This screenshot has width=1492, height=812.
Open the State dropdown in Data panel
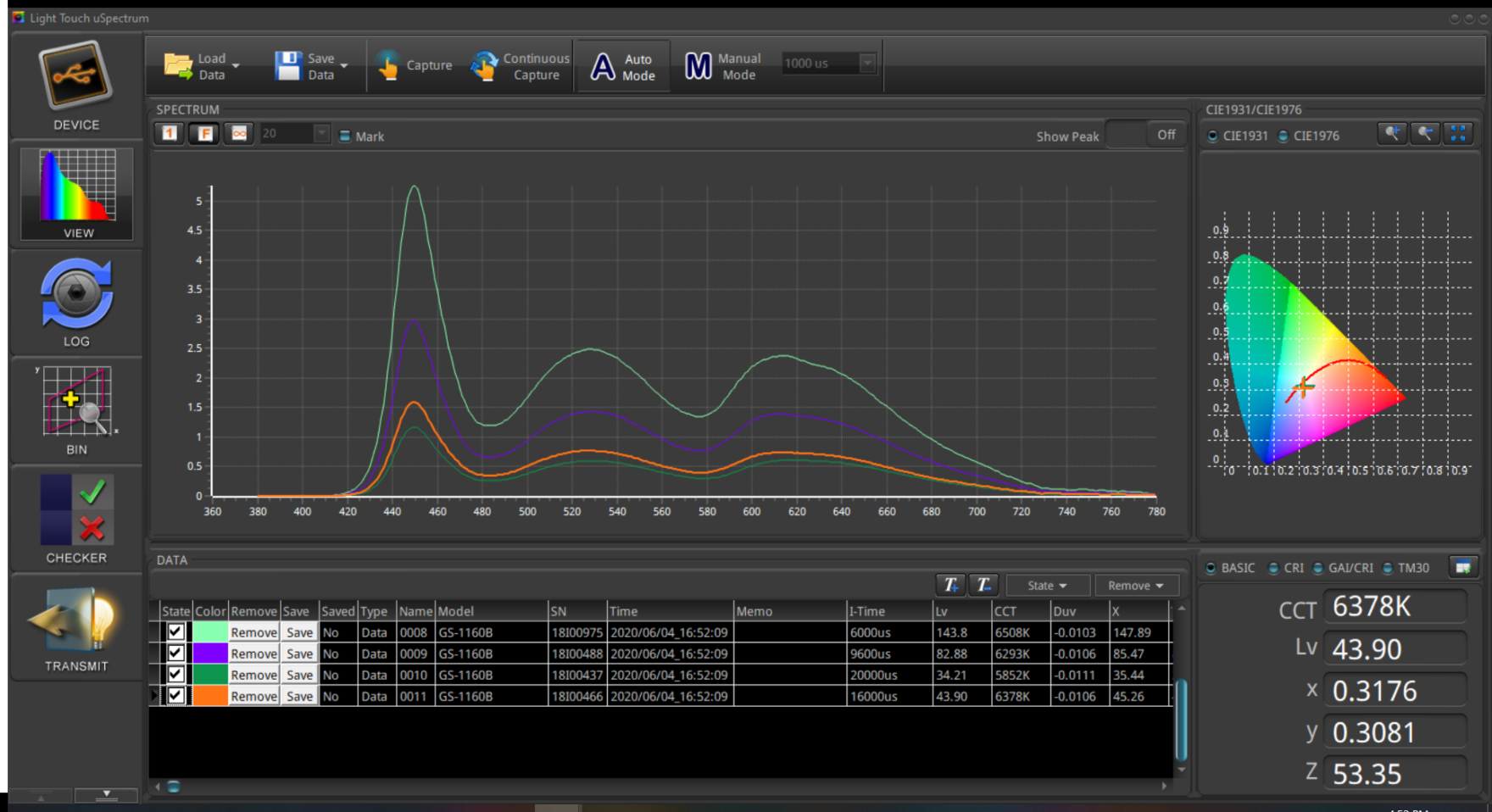click(1046, 586)
